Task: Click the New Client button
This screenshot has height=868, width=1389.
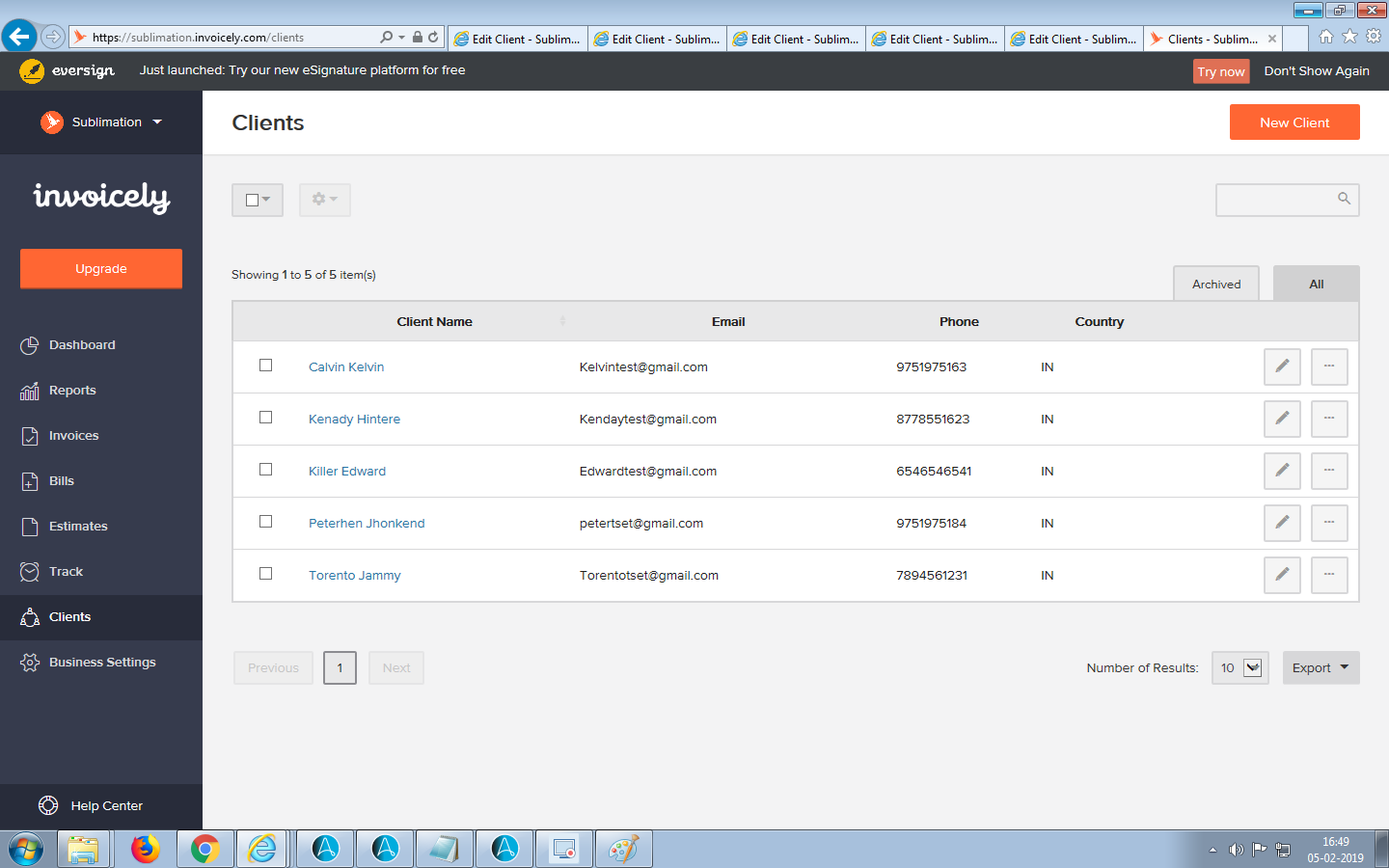Action: pyautogui.click(x=1294, y=122)
